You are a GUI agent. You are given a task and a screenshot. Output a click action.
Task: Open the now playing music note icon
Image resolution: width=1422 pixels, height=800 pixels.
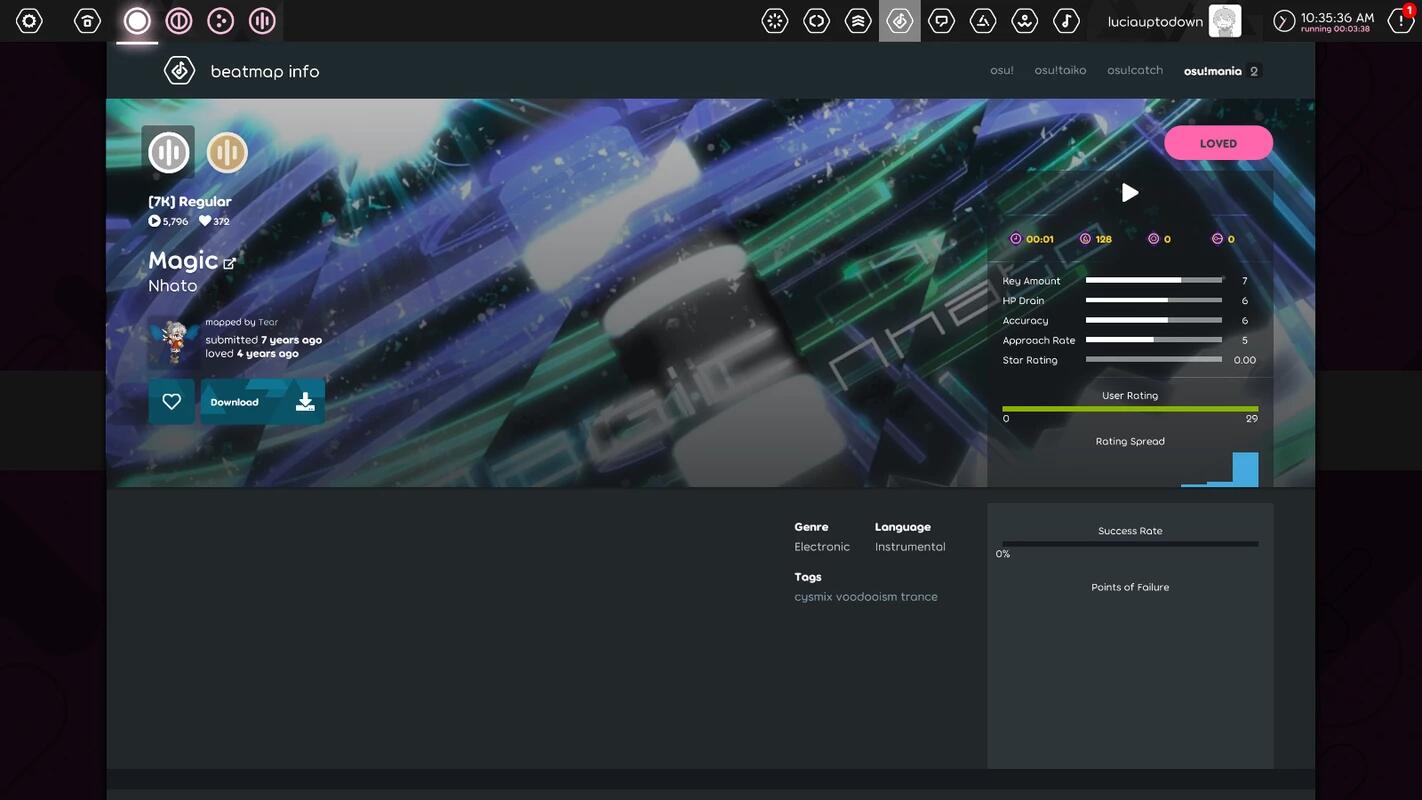tap(1066, 21)
